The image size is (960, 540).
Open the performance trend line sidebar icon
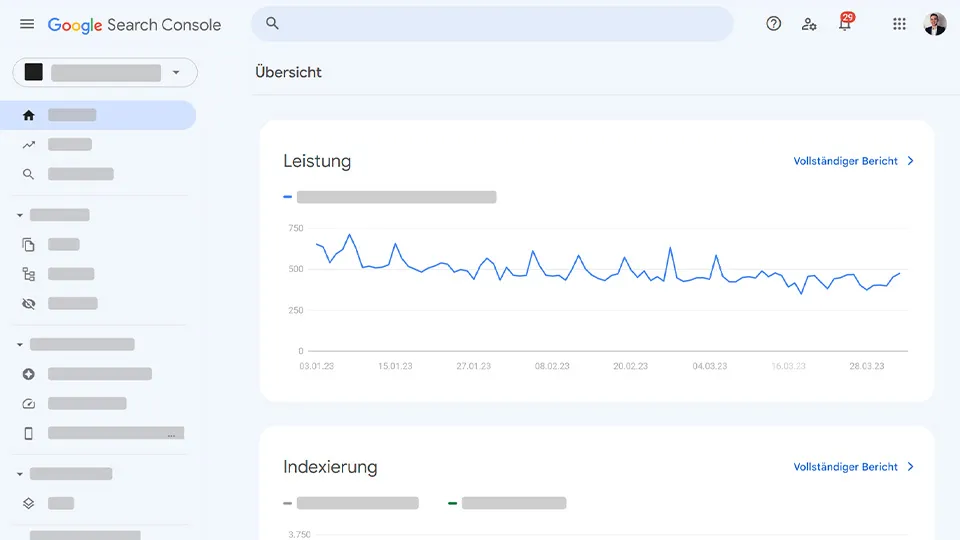pos(29,144)
